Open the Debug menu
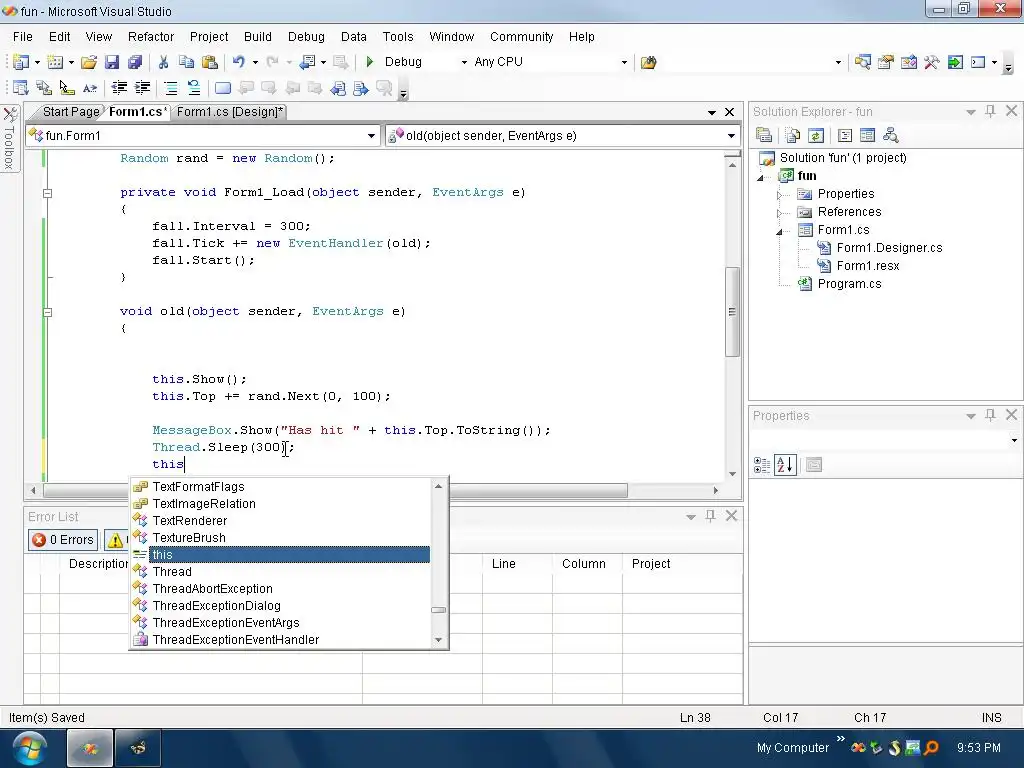 point(306,37)
